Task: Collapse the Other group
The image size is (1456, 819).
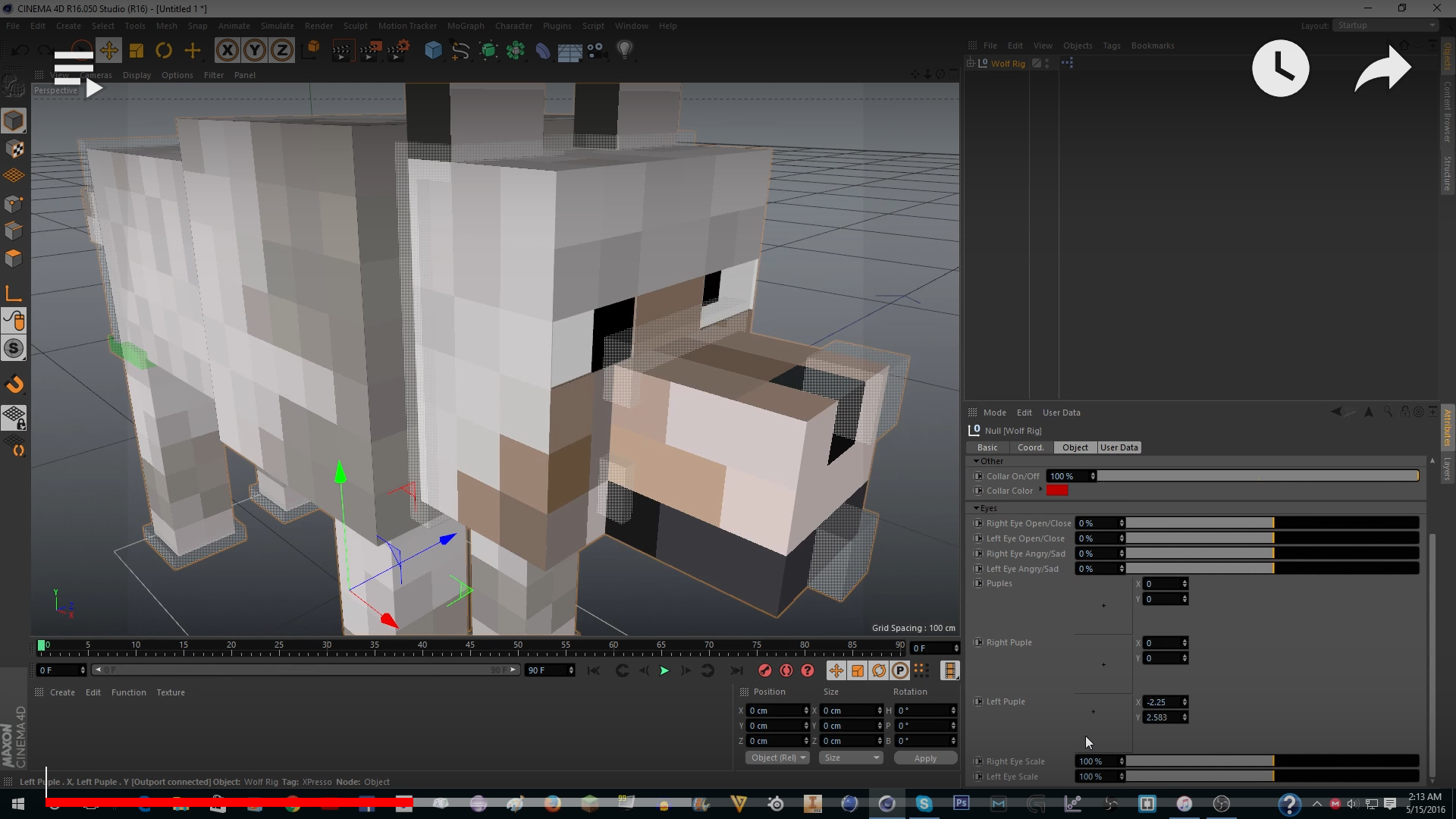Action: click(976, 461)
